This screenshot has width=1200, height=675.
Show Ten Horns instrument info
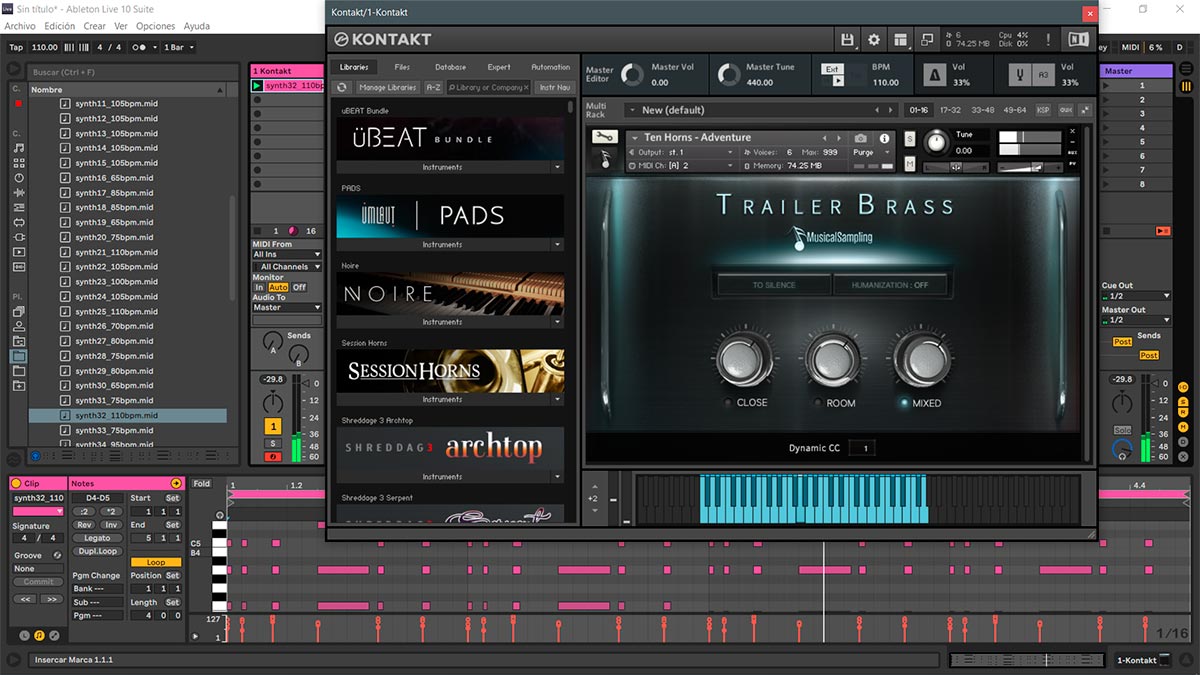pyautogui.click(x=884, y=138)
